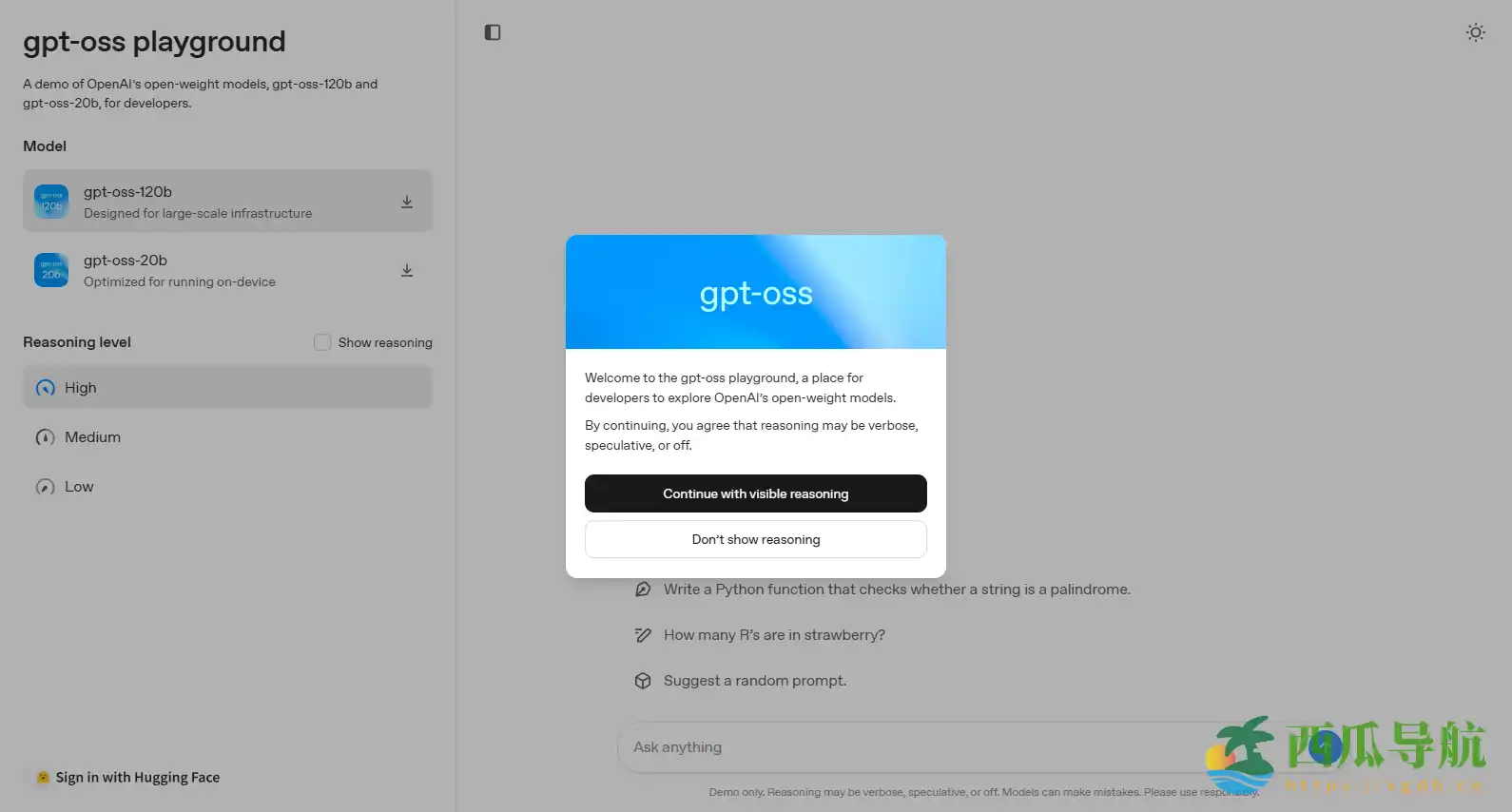Sign in with Hugging Face

point(128,777)
